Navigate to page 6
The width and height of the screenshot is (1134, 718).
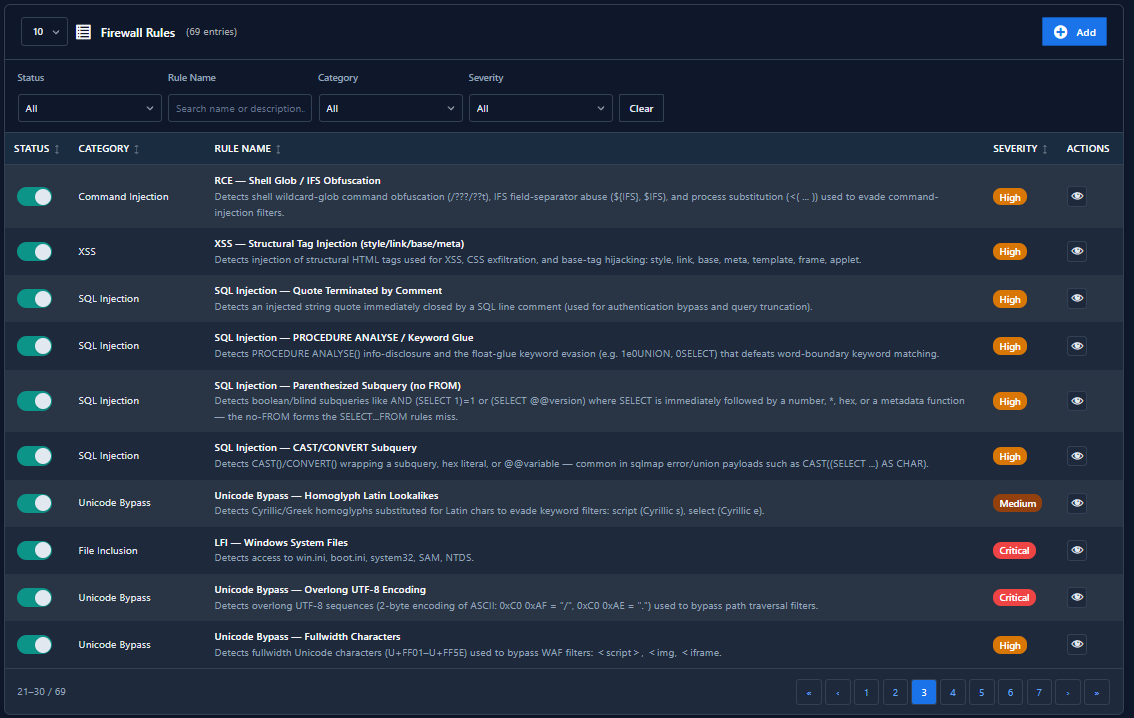[x=1010, y=692]
